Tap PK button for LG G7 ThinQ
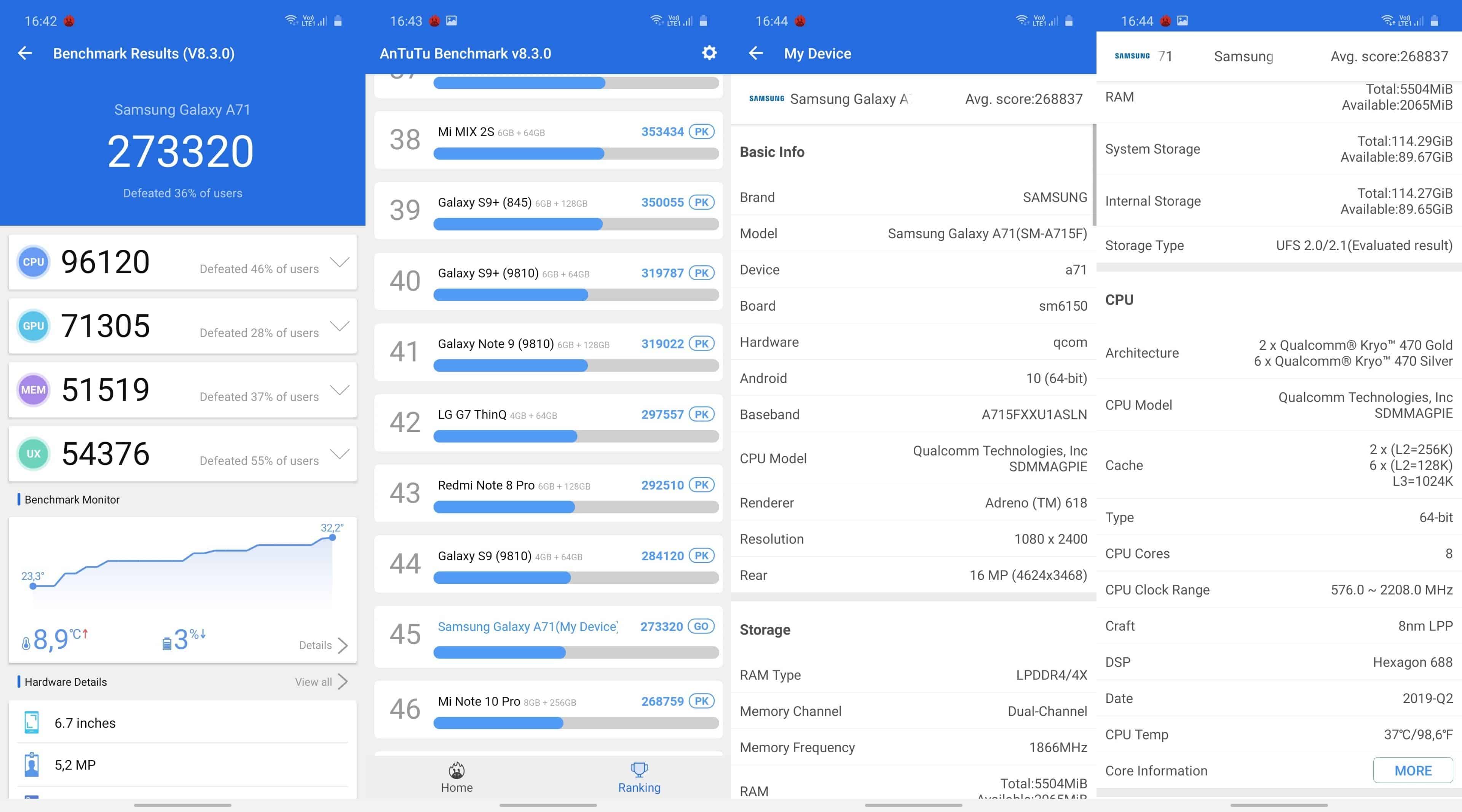Viewport: 1462px width, 812px height. (x=701, y=414)
